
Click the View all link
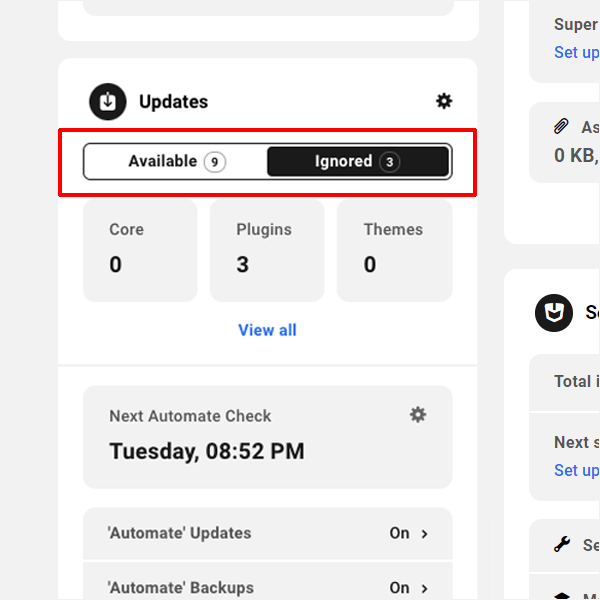(x=267, y=330)
